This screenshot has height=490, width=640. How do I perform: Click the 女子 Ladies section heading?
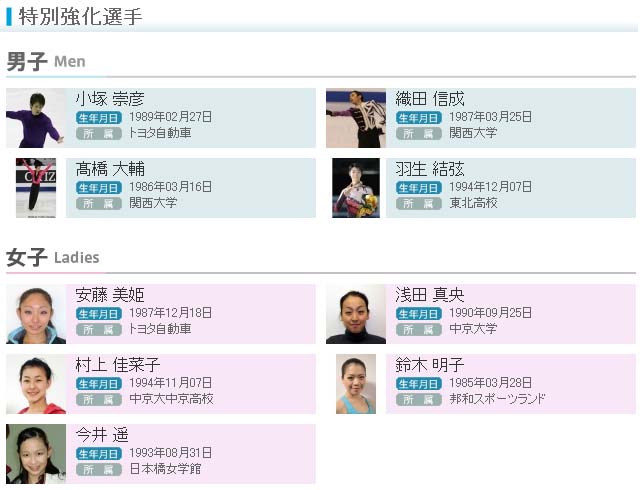tap(52, 258)
